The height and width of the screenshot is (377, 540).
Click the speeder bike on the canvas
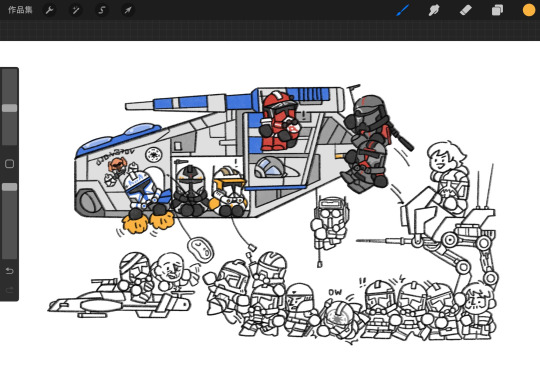(119, 302)
